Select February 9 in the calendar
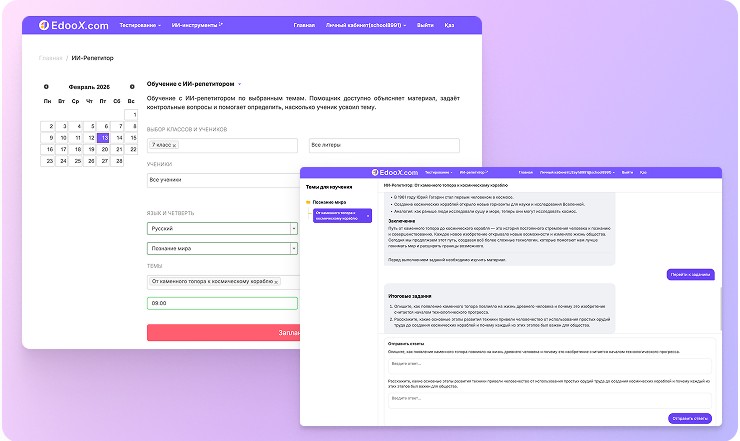740x441 pixels. (x=47, y=138)
